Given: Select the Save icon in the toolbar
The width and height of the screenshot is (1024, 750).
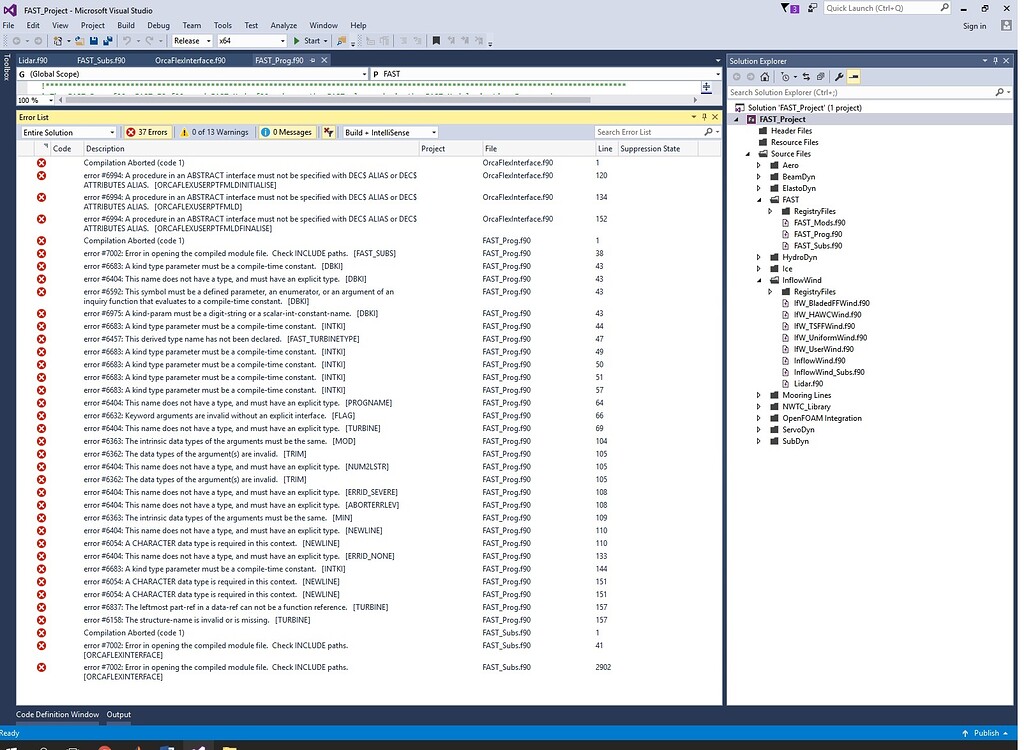Looking at the screenshot, I should click(95, 40).
